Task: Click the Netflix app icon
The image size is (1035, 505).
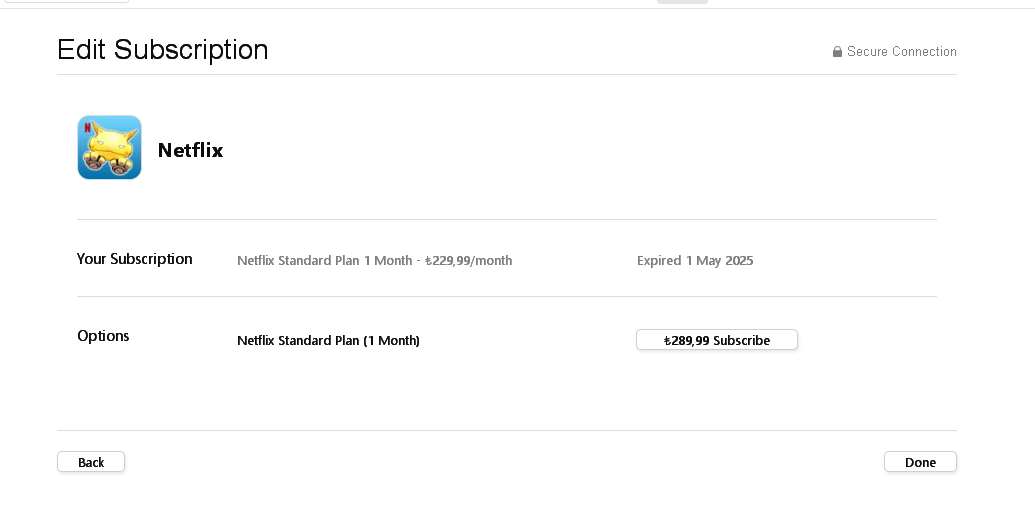Action: click(x=109, y=148)
